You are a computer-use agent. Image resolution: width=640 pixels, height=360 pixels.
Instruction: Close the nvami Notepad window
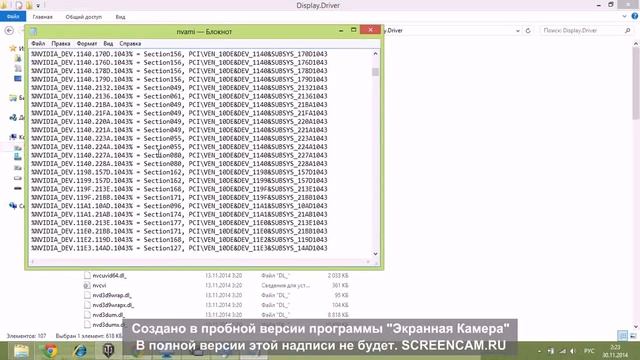(x=370, y=30)
